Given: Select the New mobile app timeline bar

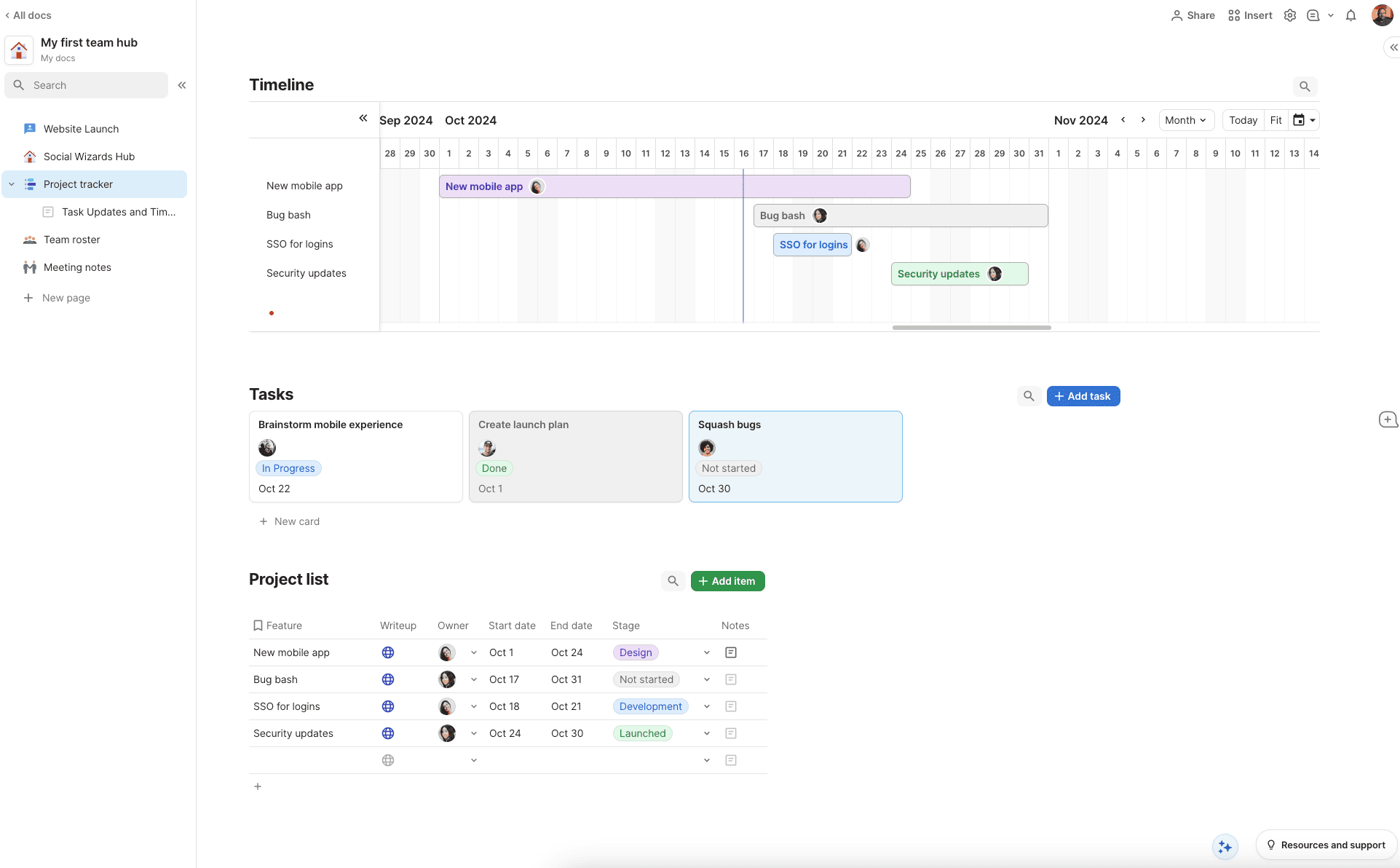Looking at the screenshot, I should click(674, 186).
